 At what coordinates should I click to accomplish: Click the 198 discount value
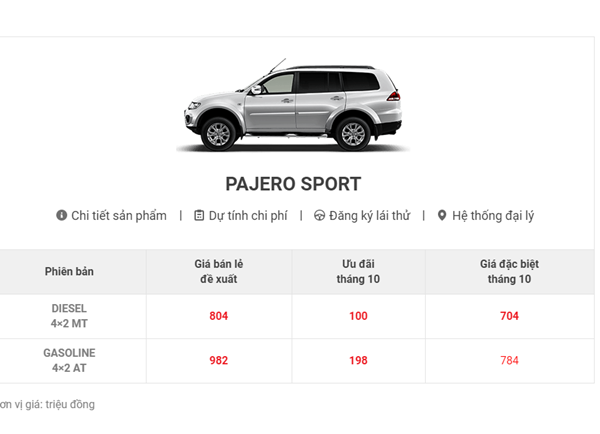click(358, 361)
